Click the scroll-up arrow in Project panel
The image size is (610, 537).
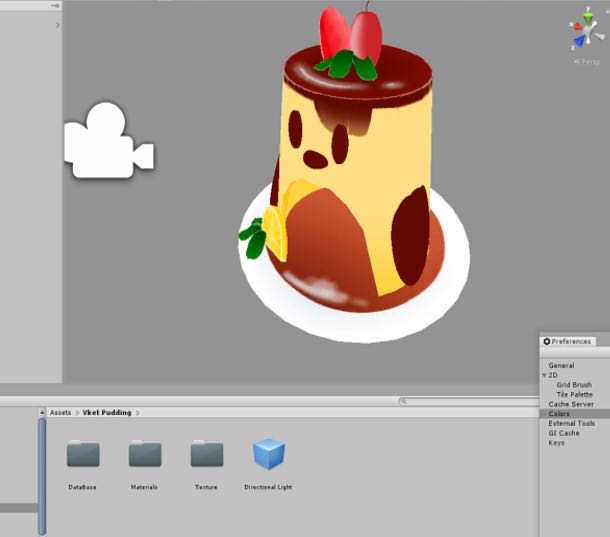tap(42, 412)
